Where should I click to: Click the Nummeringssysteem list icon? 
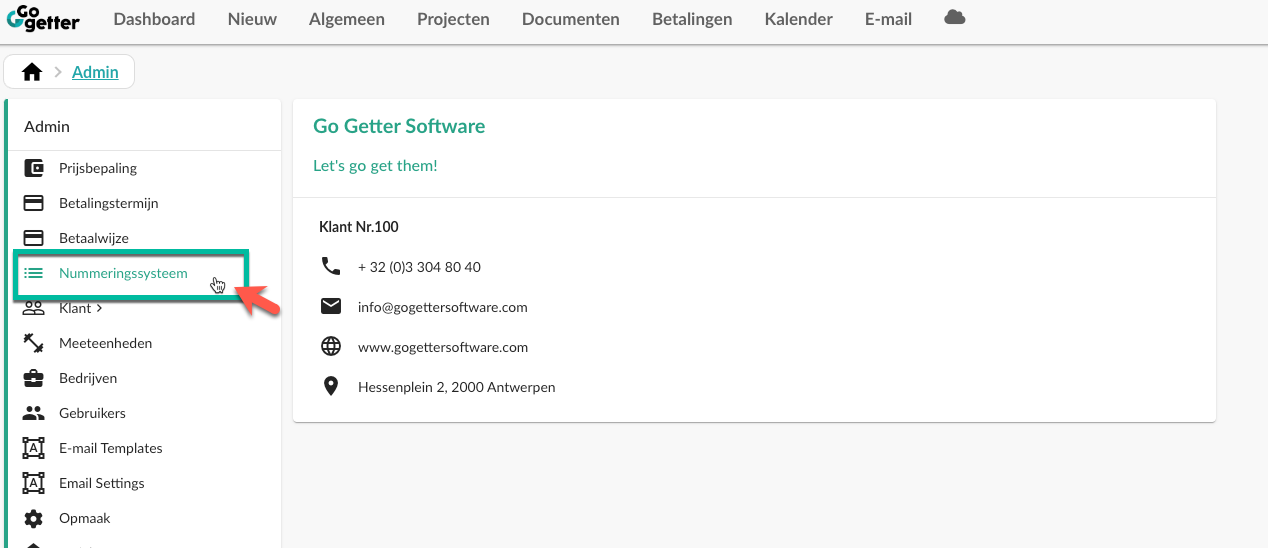(33, 273)
